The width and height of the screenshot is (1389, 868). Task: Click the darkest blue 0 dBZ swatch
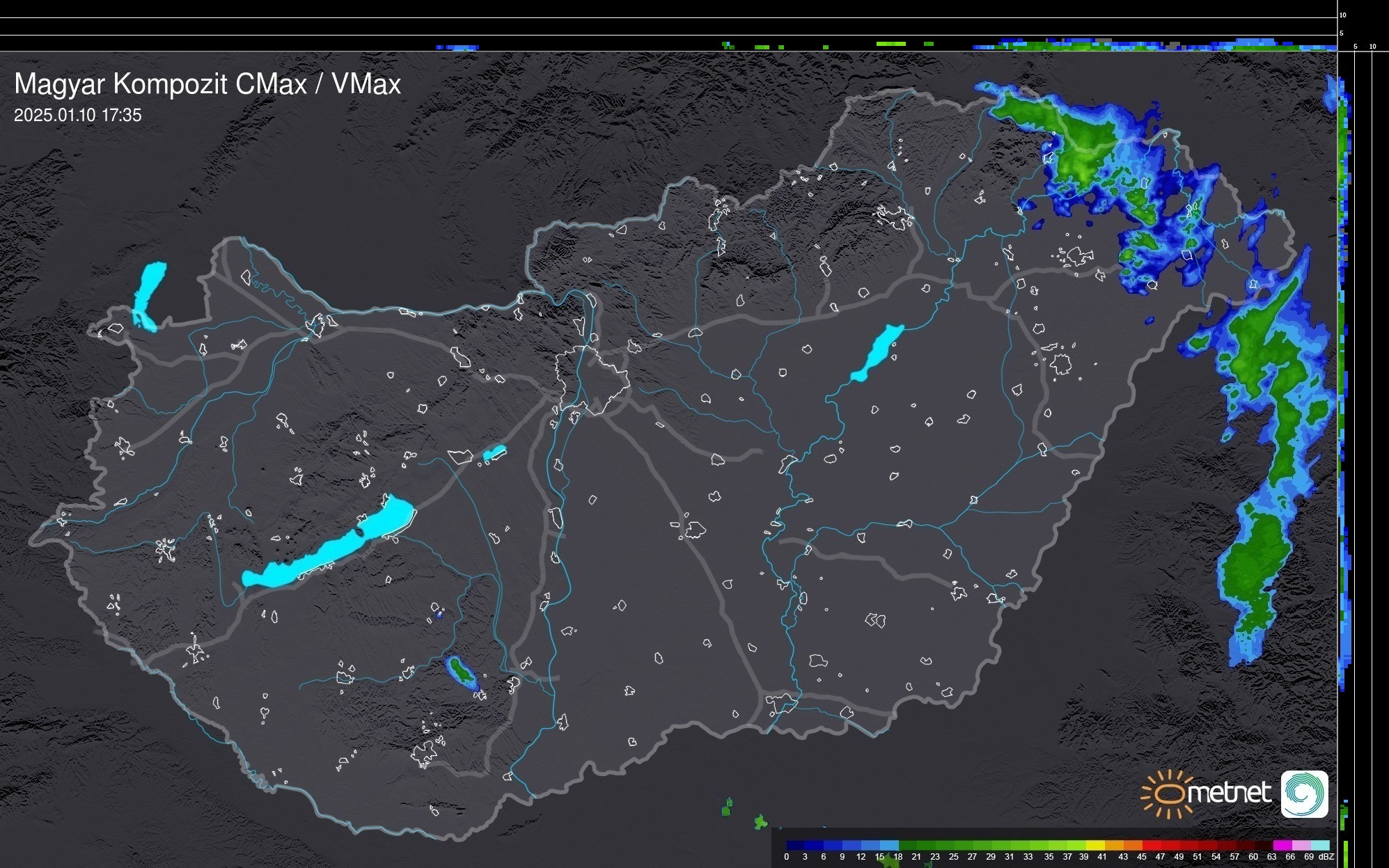(x=795, y=846)
